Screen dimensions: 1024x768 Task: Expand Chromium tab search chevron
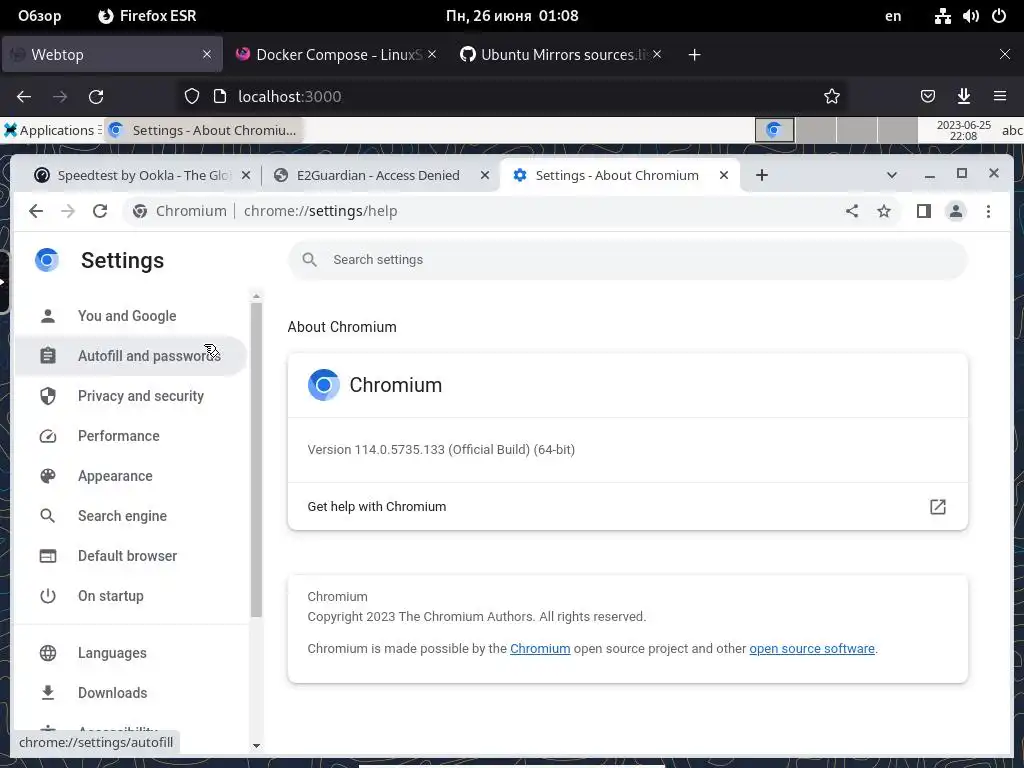click(891, 175)
